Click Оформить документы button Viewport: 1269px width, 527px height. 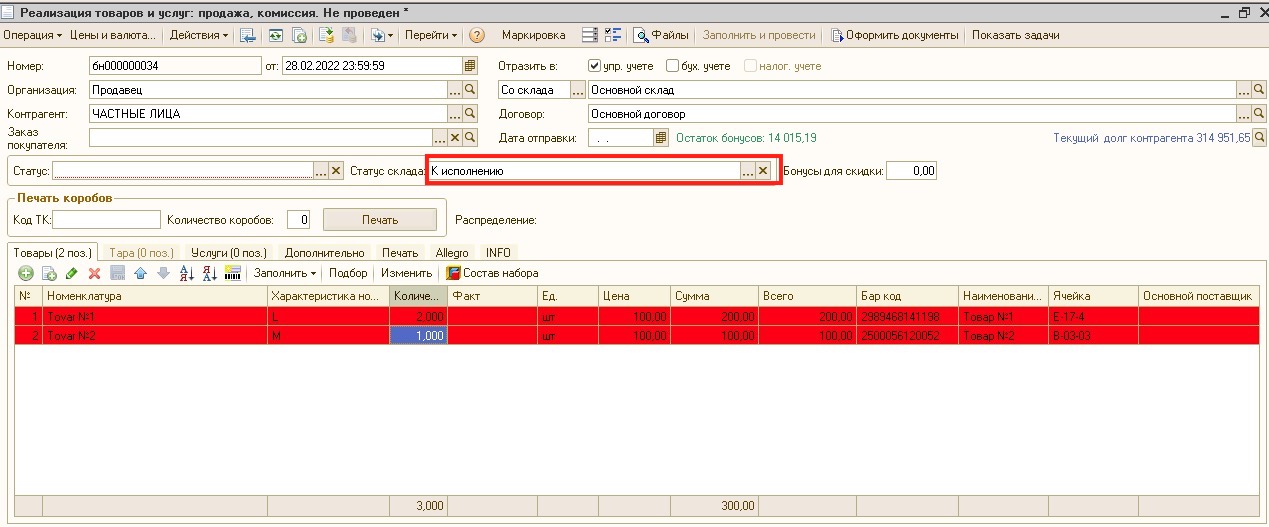coord(894,35)
